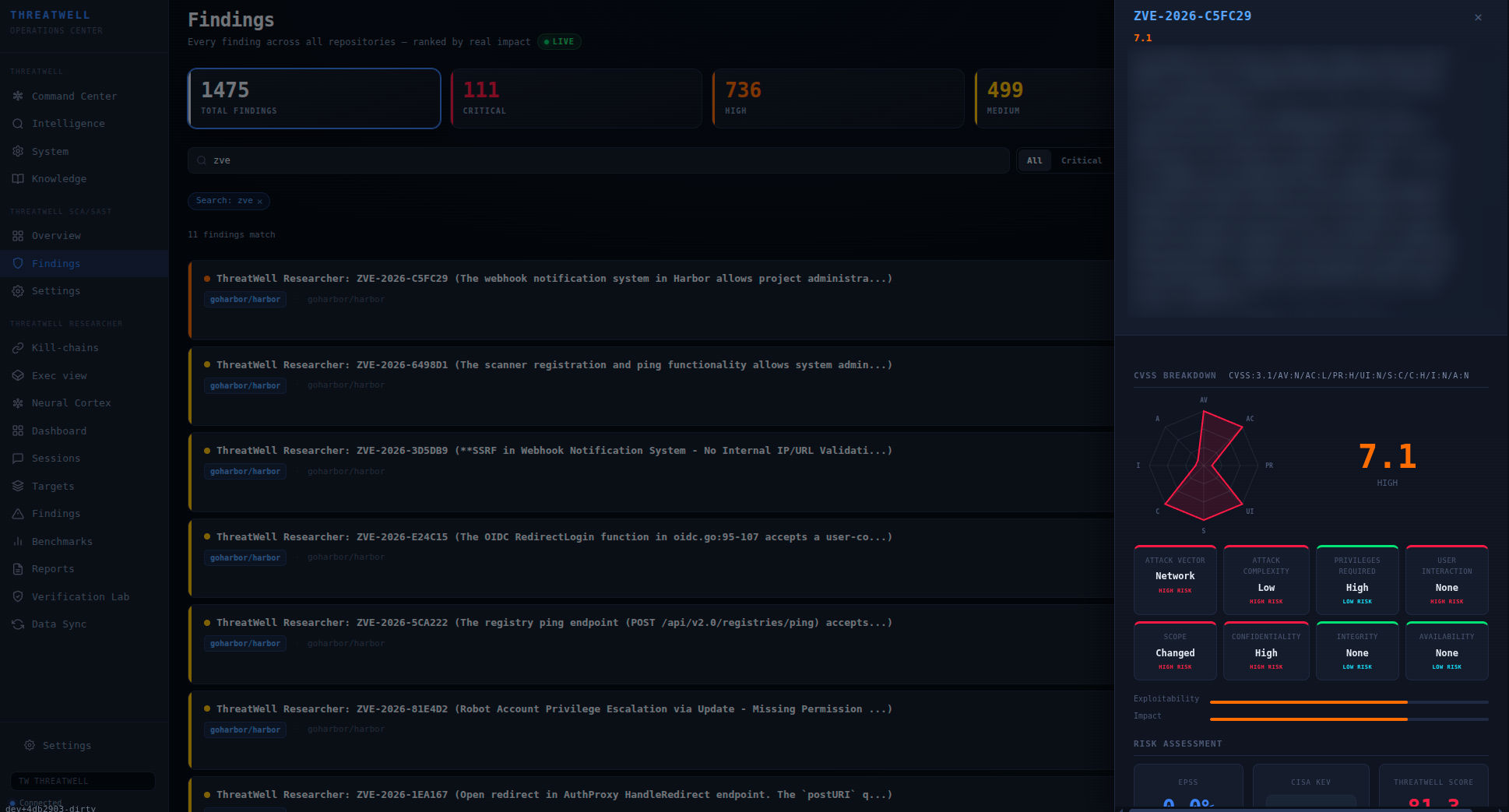
Task: Close the ZVE-2026-C5FC29 detail panel
Action: (x=1478, y=17)
